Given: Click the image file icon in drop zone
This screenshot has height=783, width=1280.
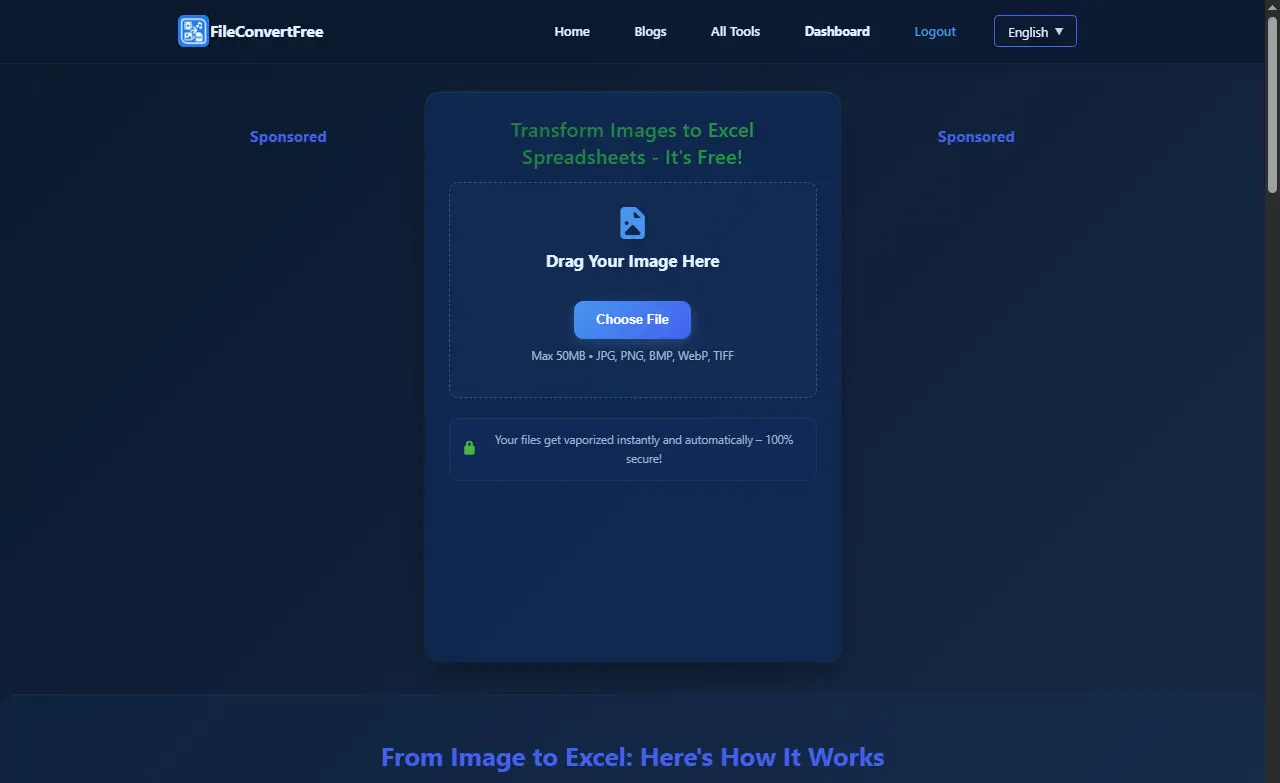Looking at the screenshot, I should 632,223.
